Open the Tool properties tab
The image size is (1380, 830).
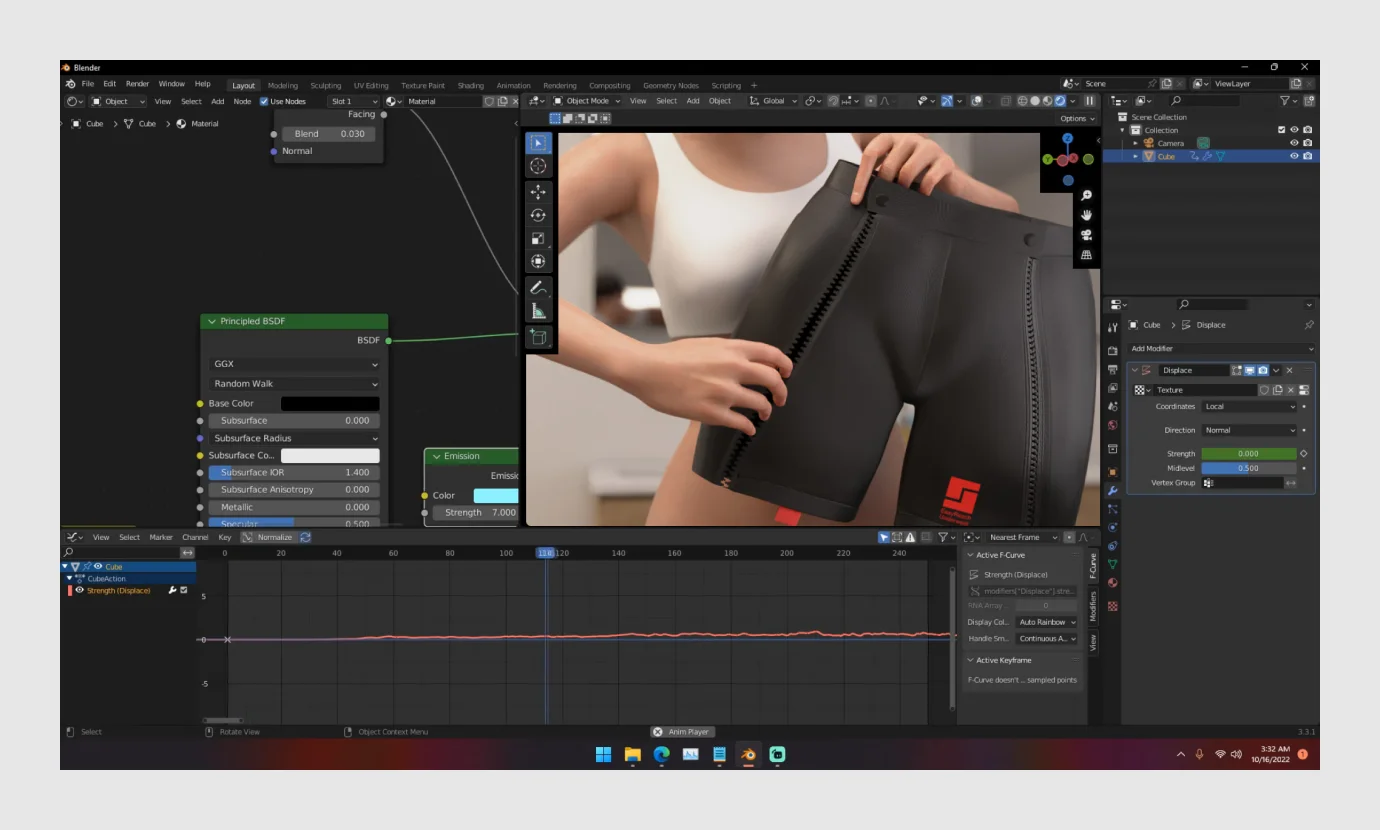1112,327
